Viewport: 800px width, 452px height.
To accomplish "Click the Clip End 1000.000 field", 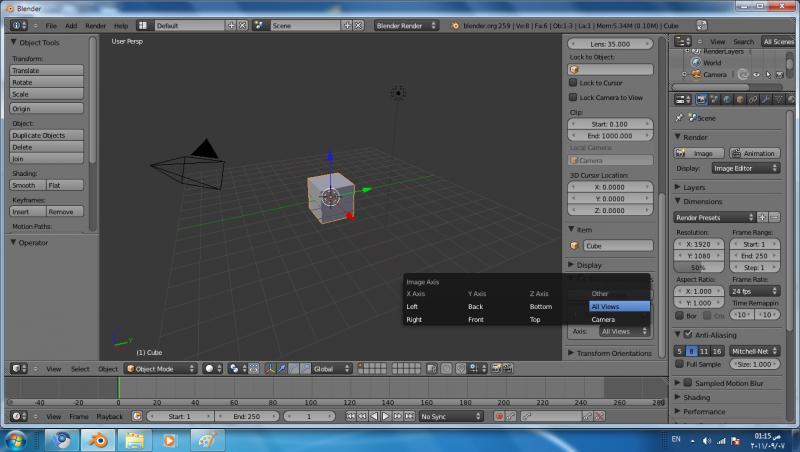I will click(x=610, y=136).
